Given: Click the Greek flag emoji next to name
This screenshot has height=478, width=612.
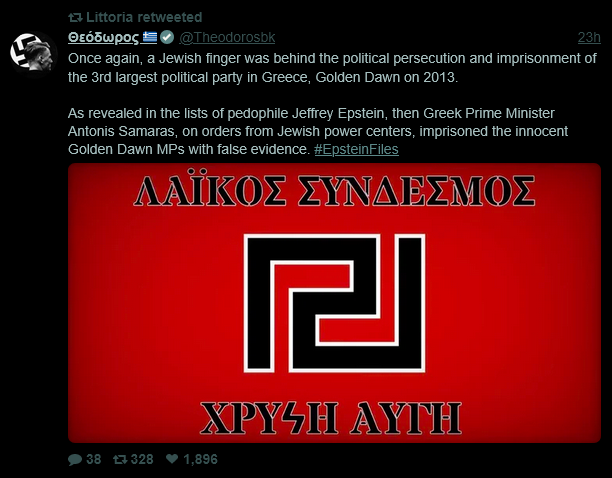Looking at the screenshot, I should [149, 37].
